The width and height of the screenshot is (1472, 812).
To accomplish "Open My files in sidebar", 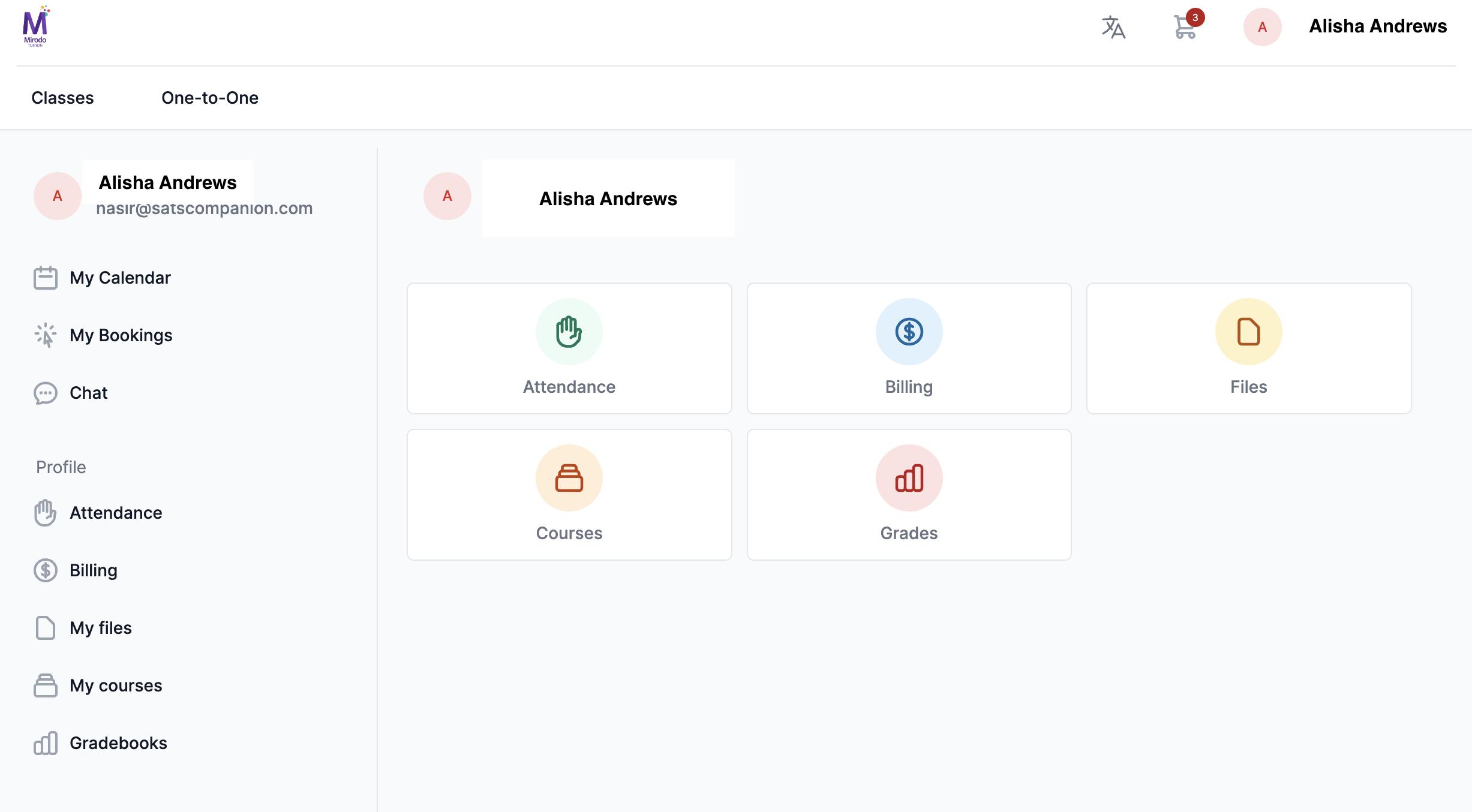I will pyautogui.click(x=101, y=628).
